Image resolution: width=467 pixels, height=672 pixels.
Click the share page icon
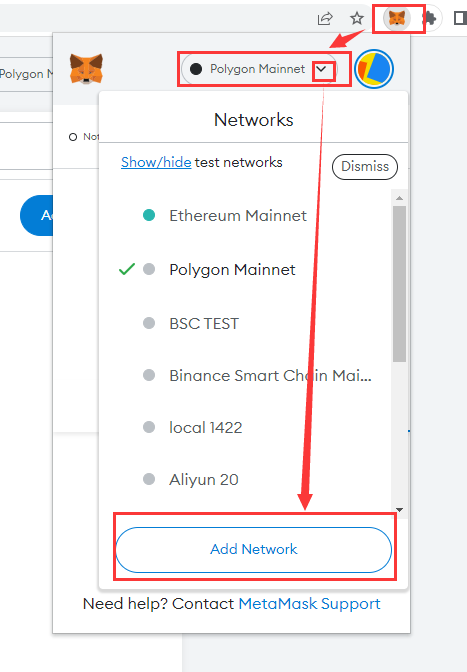[x=325, y=18]
